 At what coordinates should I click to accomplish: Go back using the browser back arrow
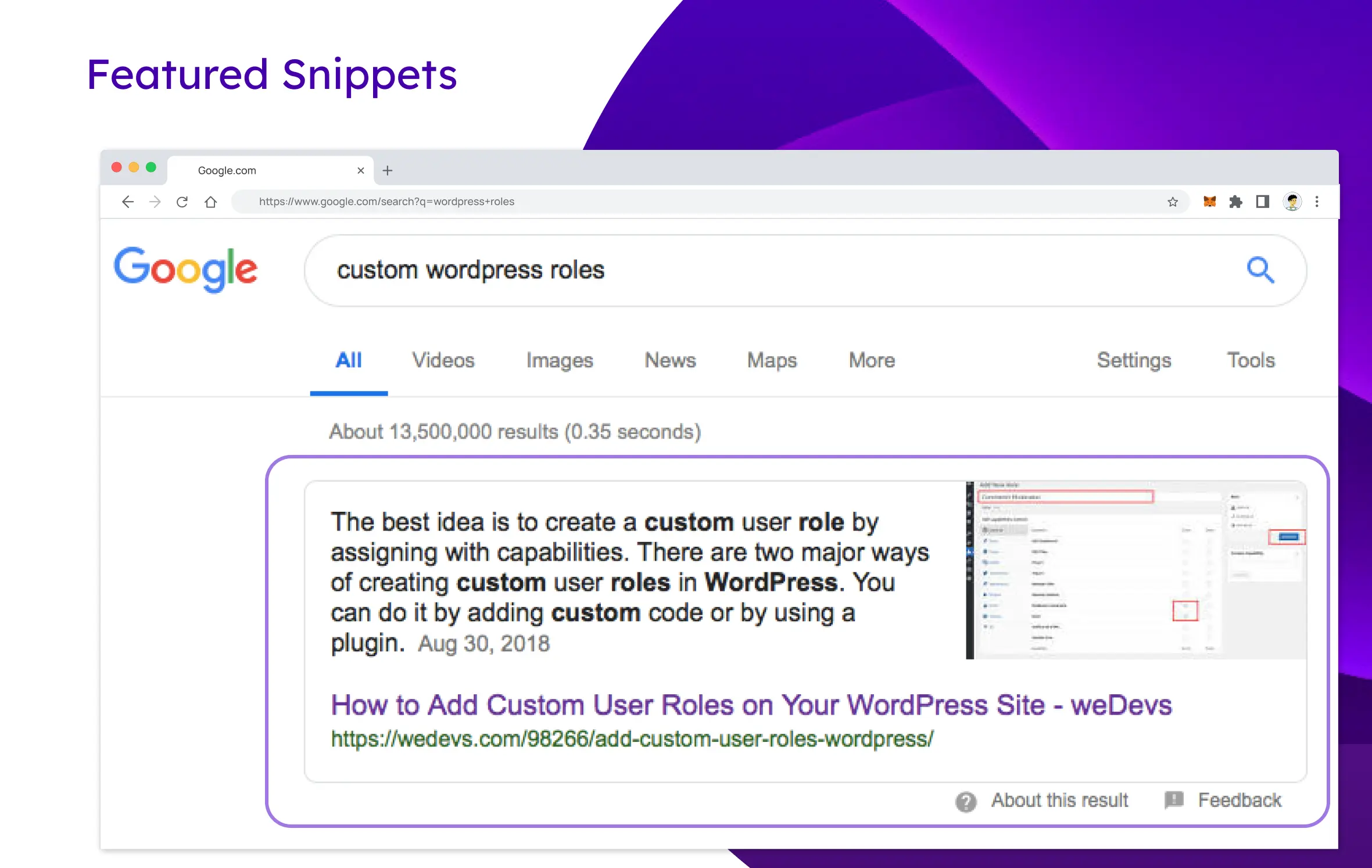pyautogui.click(x=128, y=202)
